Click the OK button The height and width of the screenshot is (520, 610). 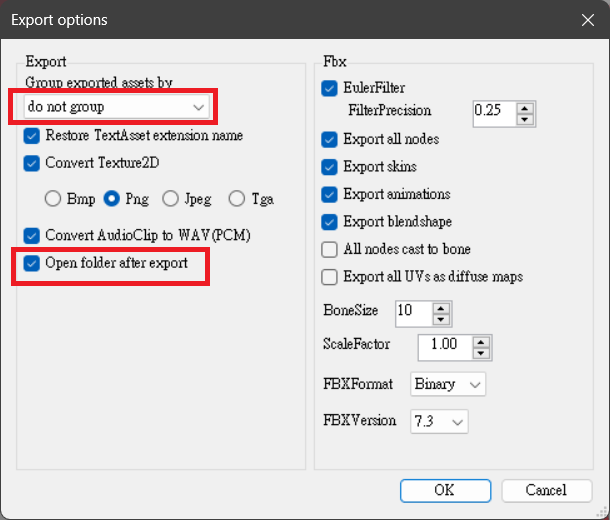point(444,490)
